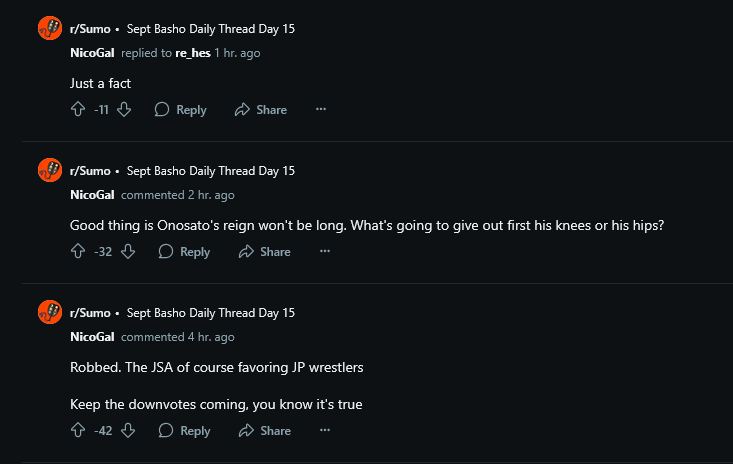The width and height of the screenshot is (733, 464).
Task: Upvote the "Just a fact" comment
Action: point(78,109)
